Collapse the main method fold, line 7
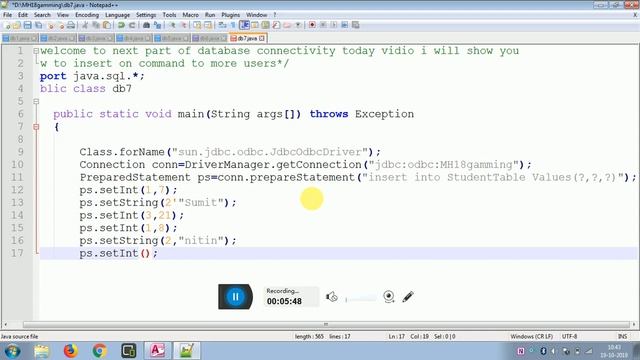 point(36,127)
